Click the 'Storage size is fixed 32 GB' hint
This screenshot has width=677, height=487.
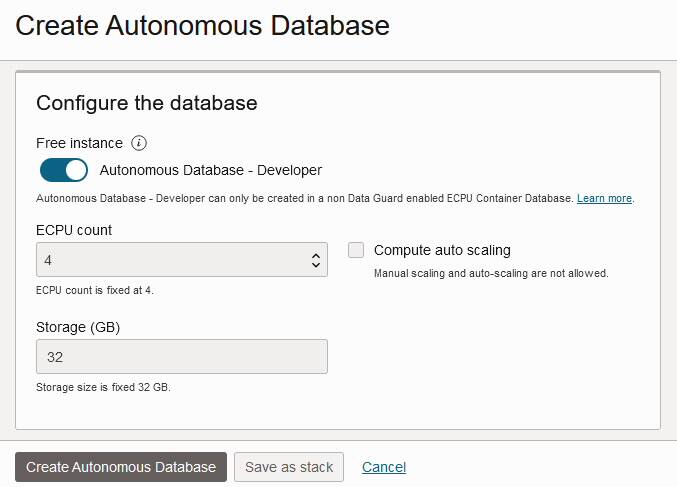pyautogui.click(x=103, y=387)
